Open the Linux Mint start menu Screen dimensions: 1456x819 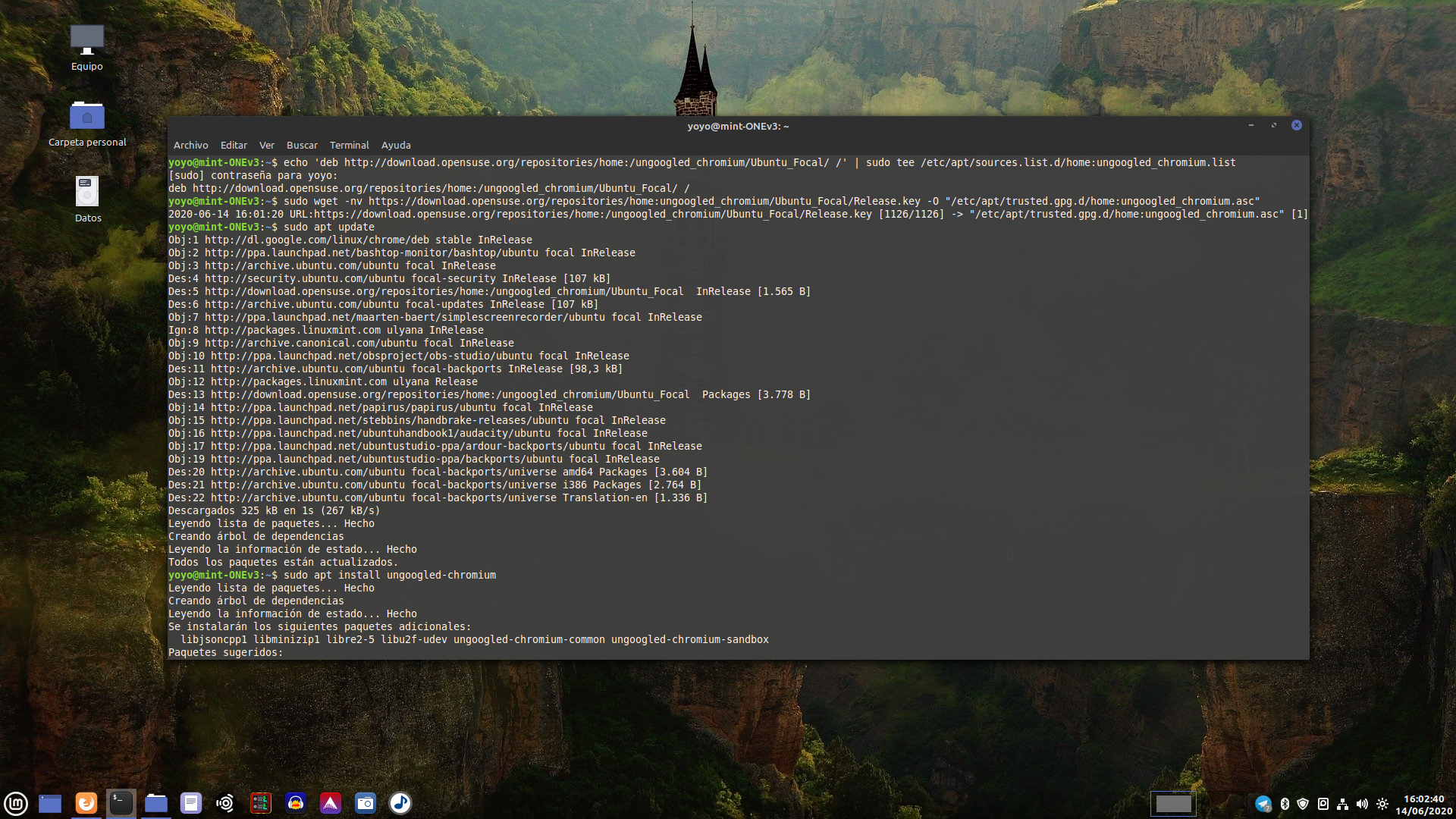pos(16,803)
